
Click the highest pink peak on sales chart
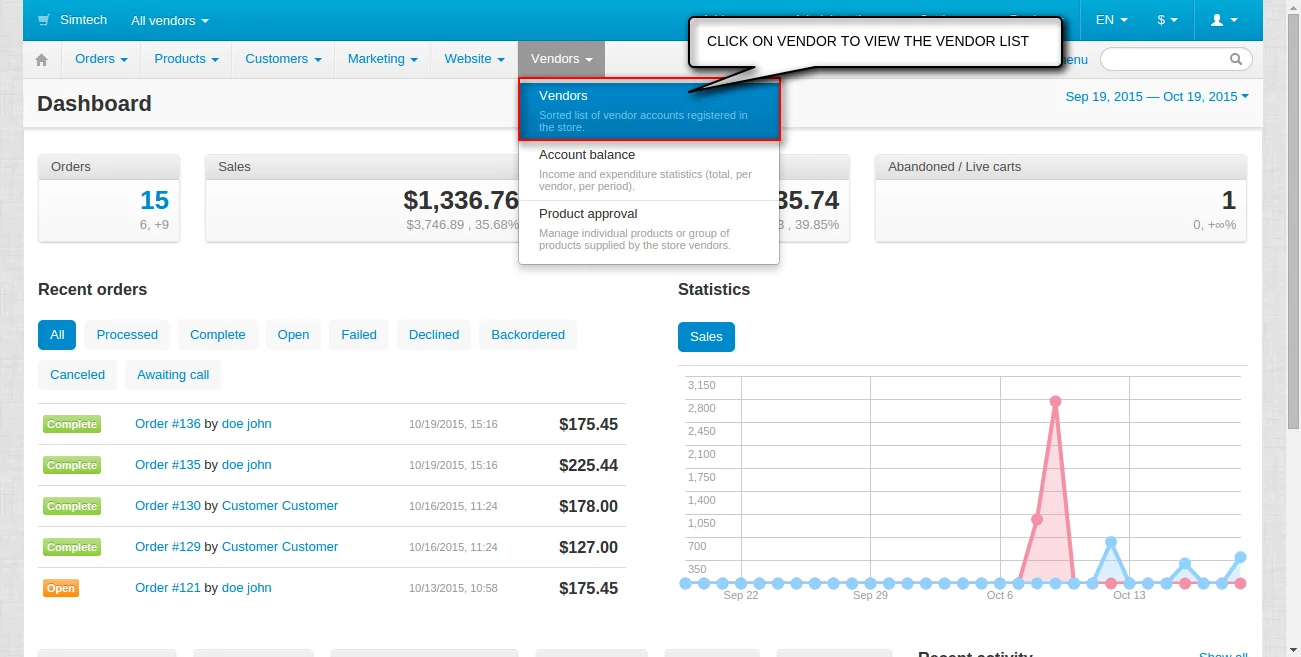(1055, 402)
